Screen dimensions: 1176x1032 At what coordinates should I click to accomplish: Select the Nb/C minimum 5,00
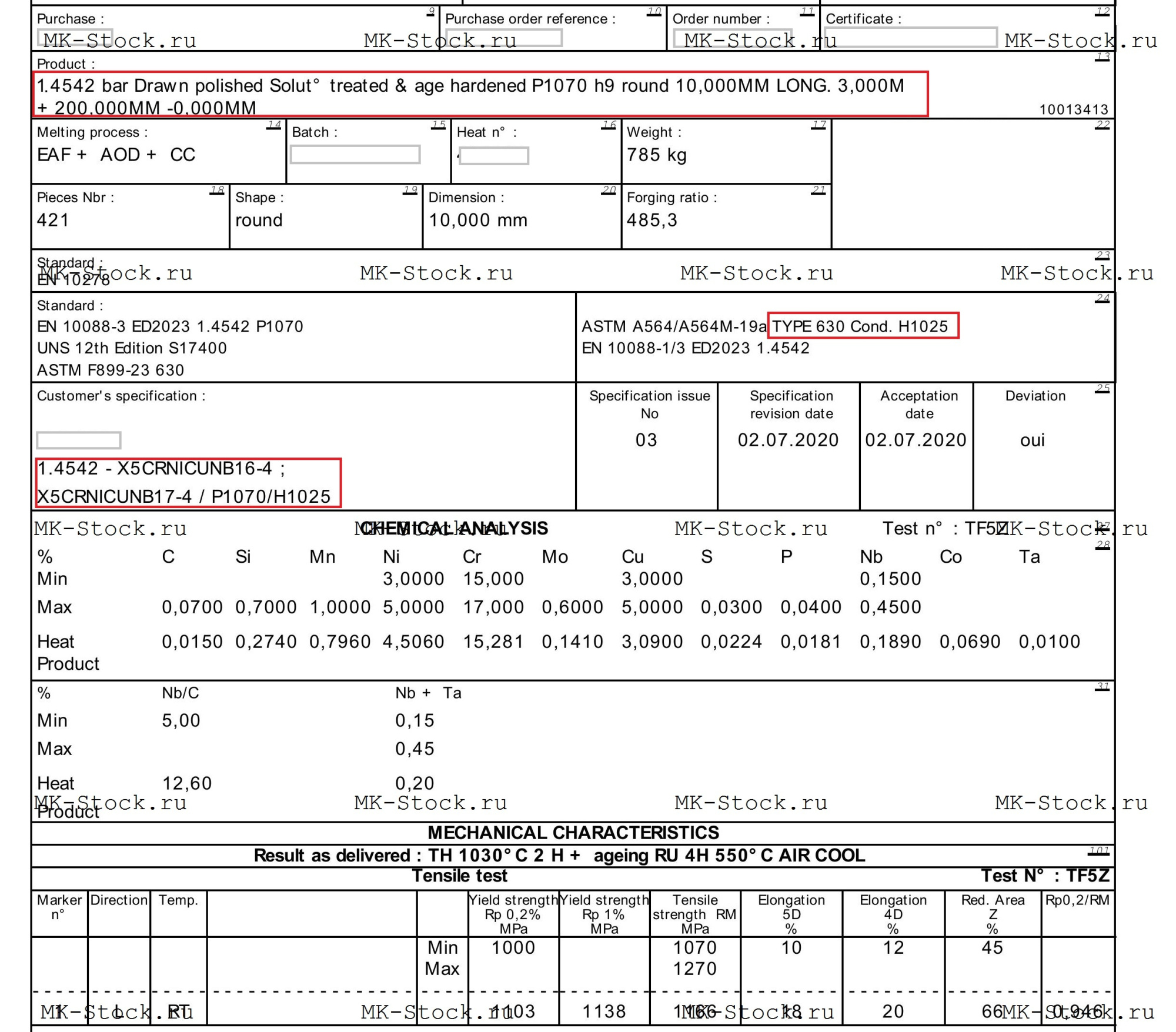tap(181, 720)
